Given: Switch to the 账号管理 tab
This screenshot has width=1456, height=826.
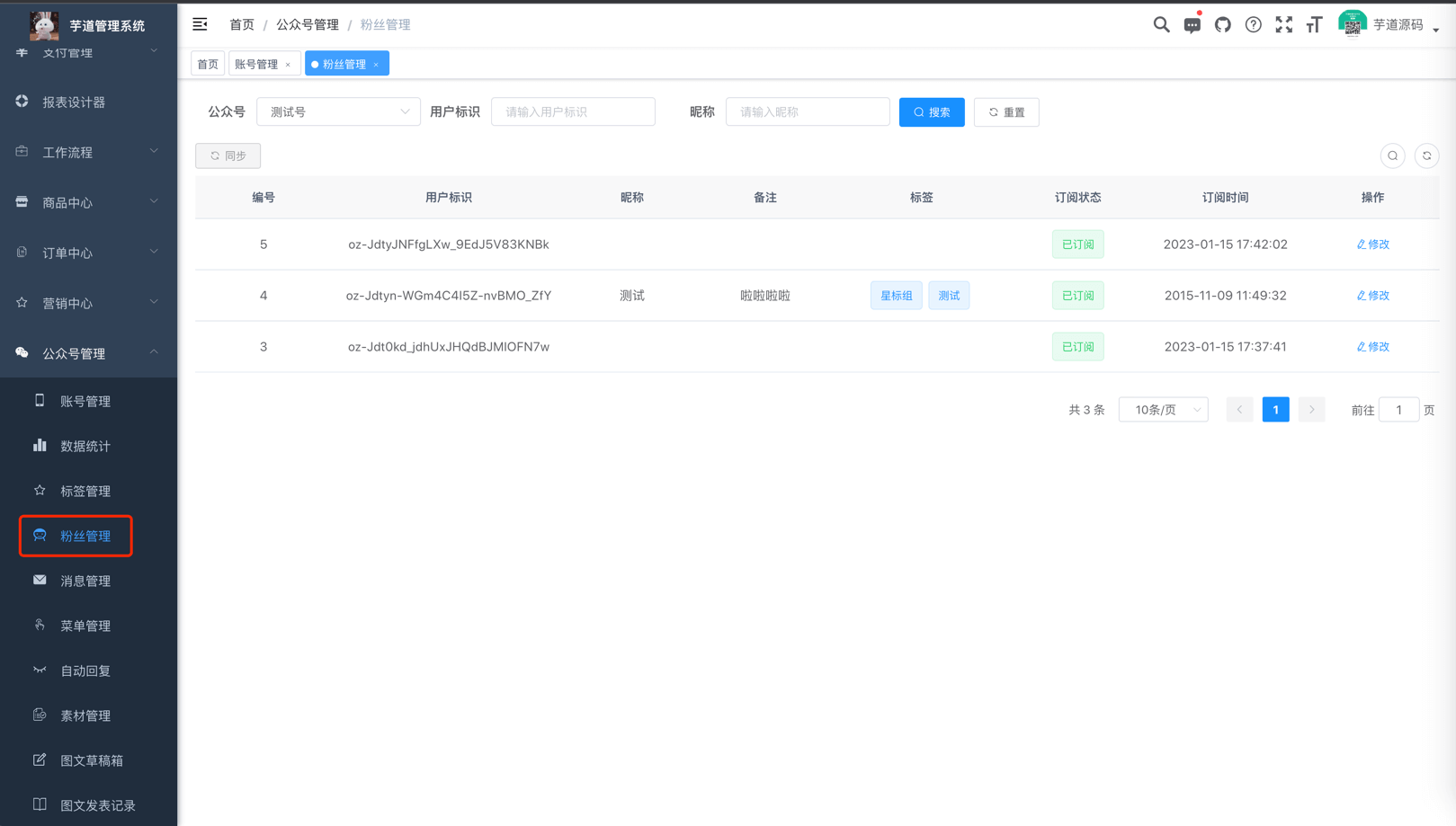Looking at the screenshot, I should 258,63.
